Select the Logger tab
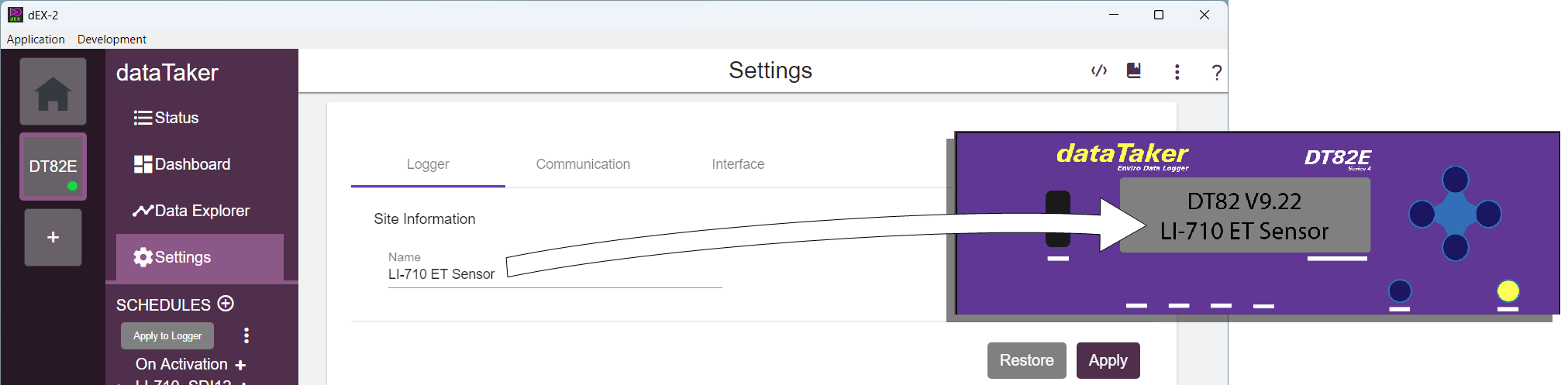Screen dimensions: 1568x385 (x=428, y=164)
